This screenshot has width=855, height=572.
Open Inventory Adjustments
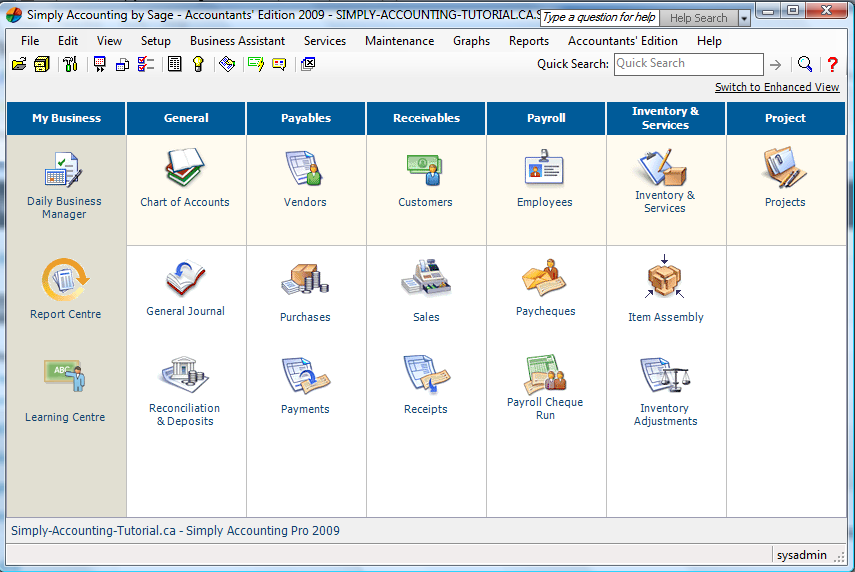(x=665, y=392)
